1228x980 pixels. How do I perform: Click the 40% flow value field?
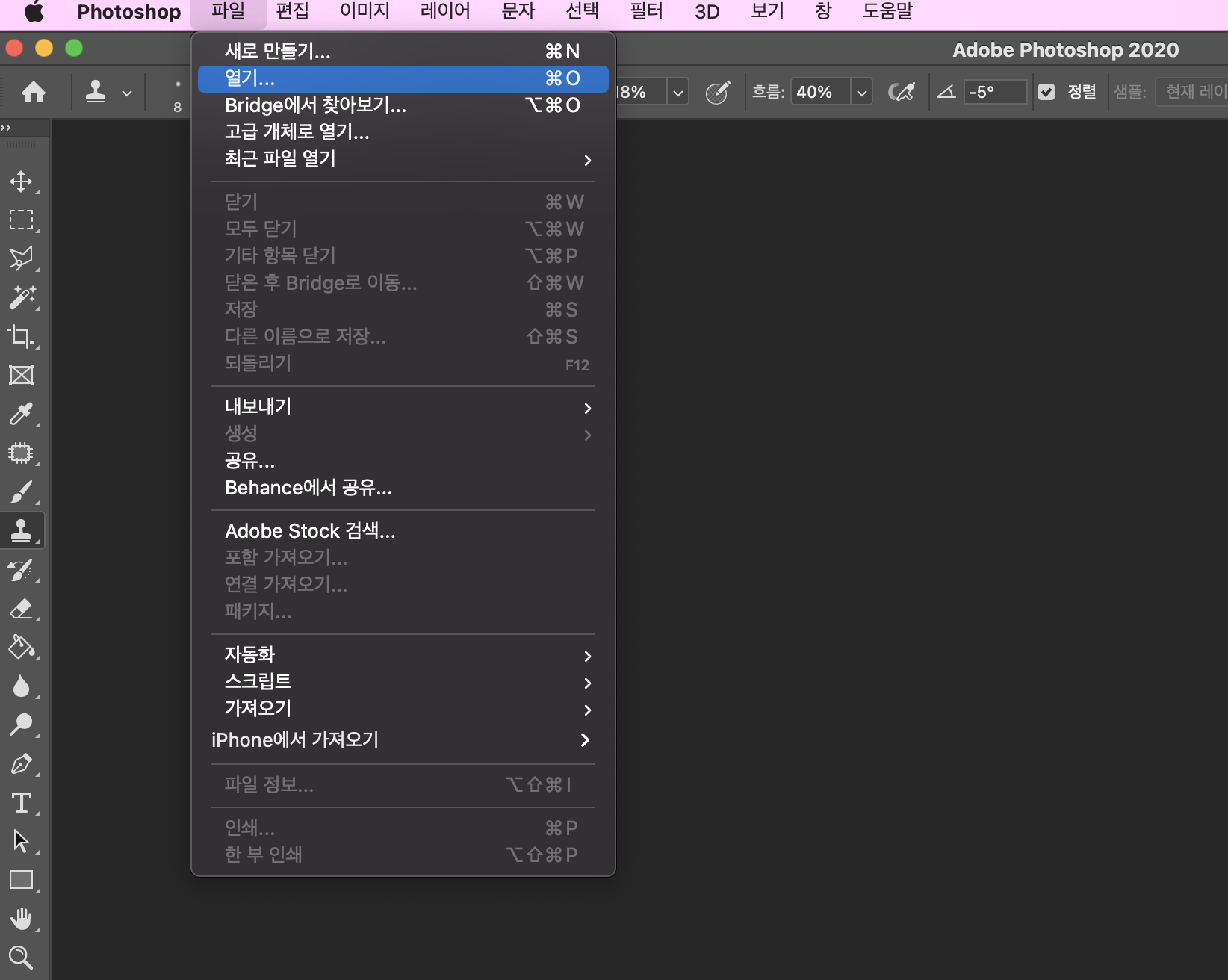click(x=821, y=93)
